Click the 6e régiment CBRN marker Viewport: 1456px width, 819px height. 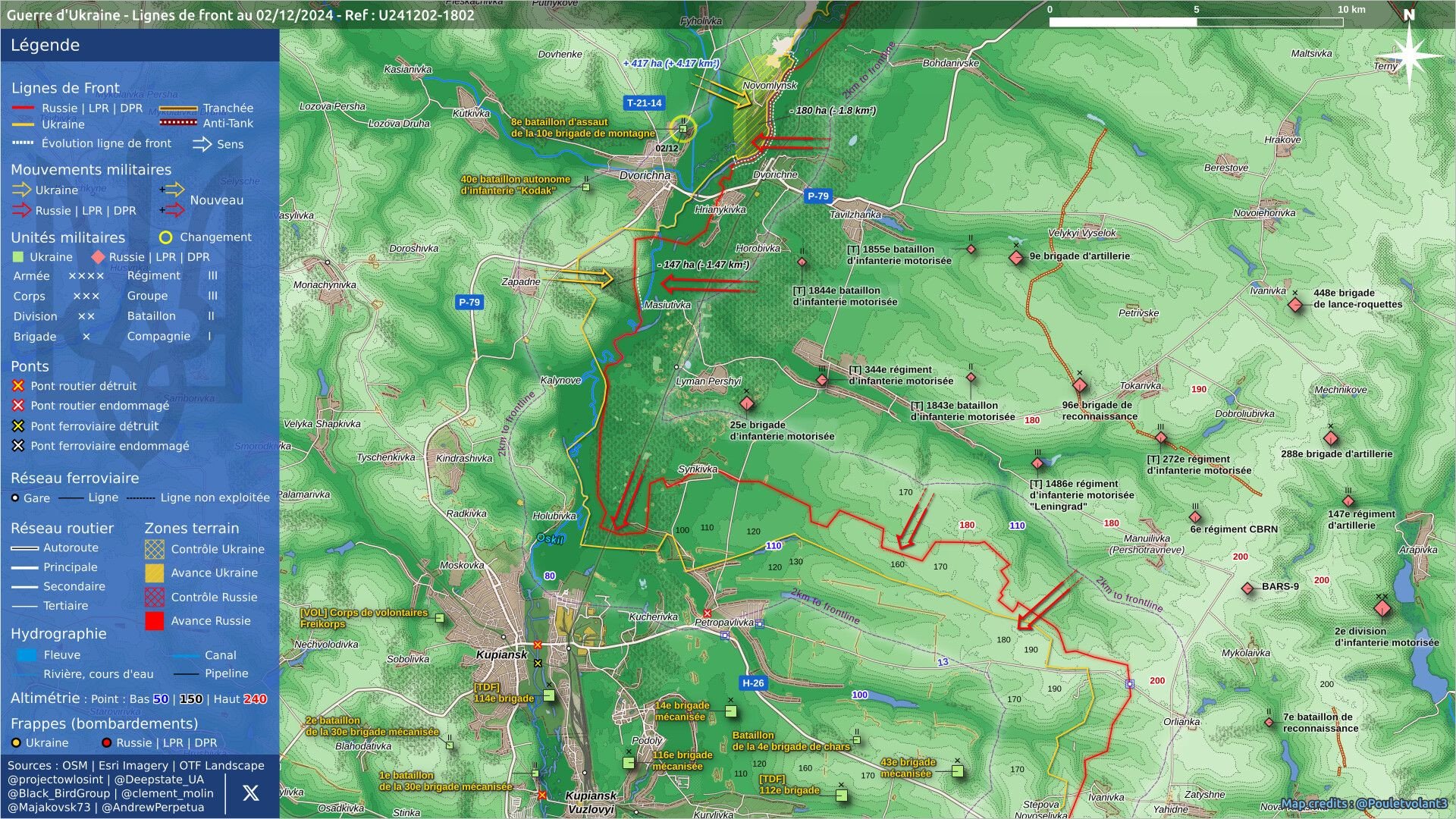click(1195, 517)
